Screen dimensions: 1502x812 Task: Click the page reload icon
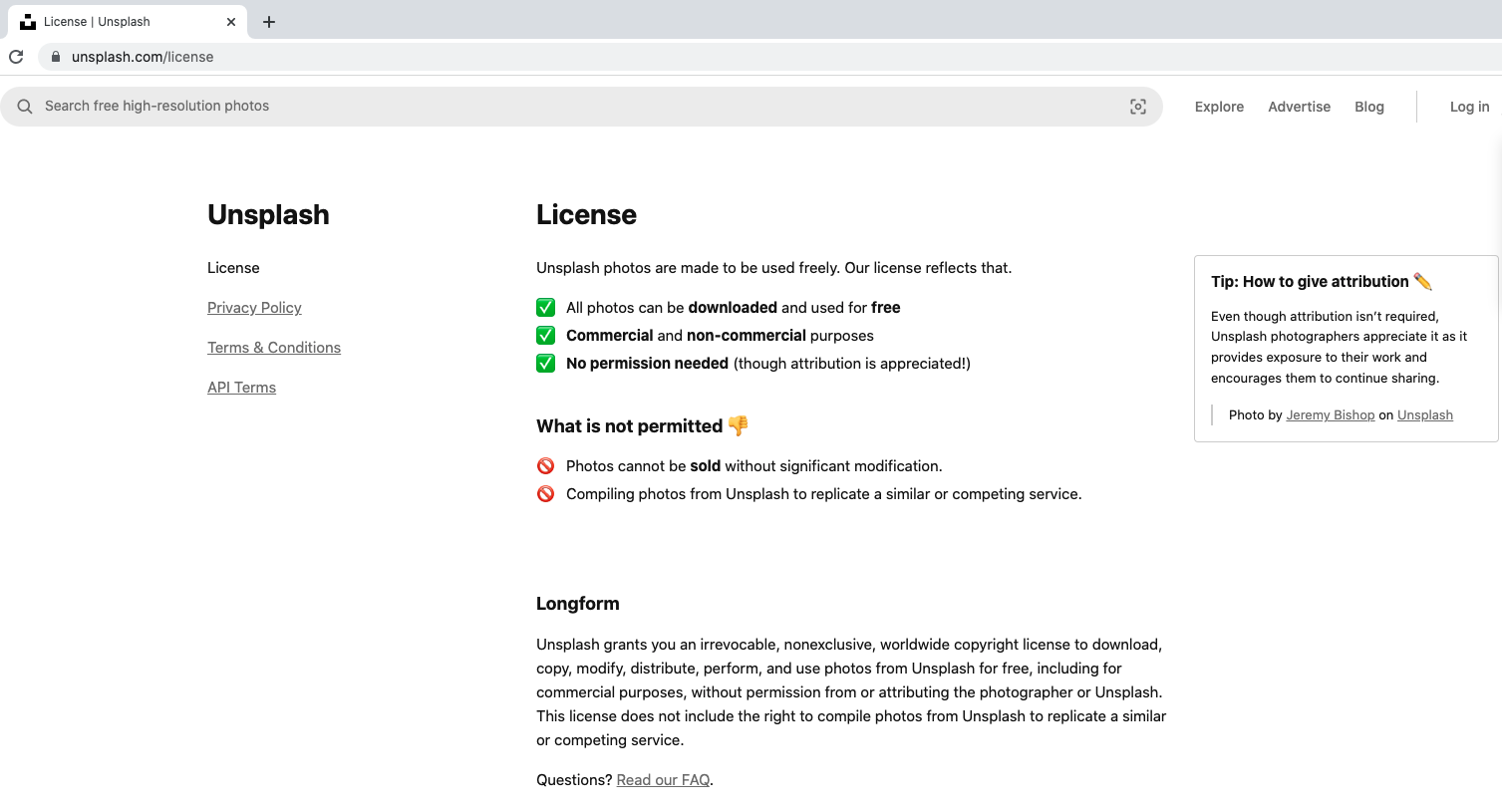15,57
